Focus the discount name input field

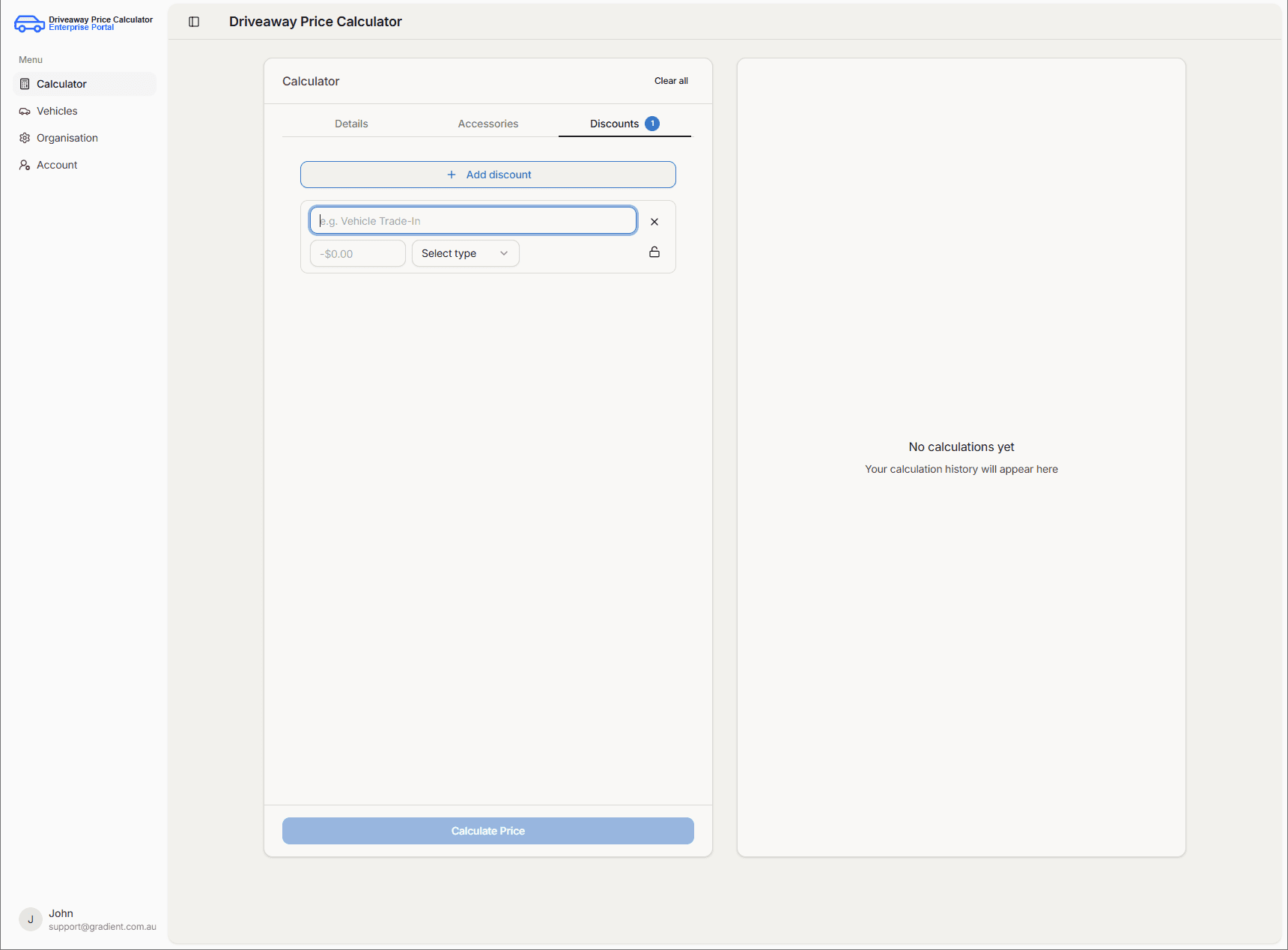point(473,221)
